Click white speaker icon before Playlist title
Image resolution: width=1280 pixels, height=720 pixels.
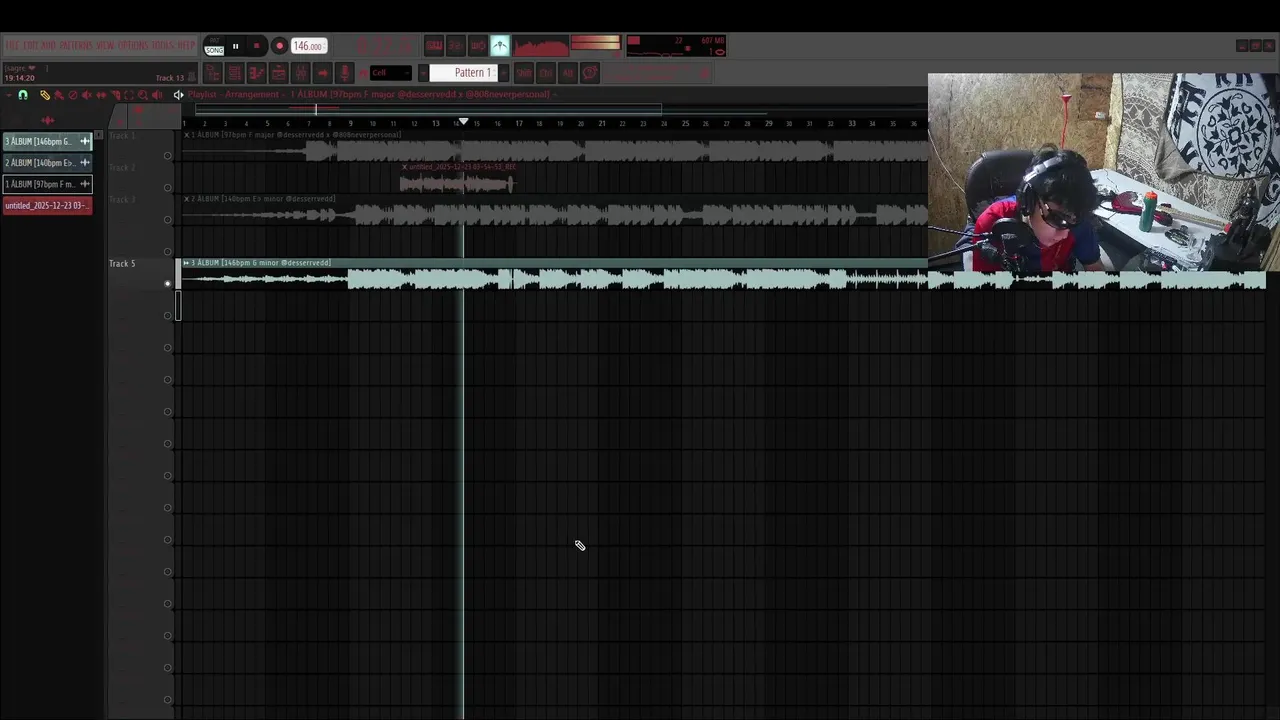(x=178, y=95)
